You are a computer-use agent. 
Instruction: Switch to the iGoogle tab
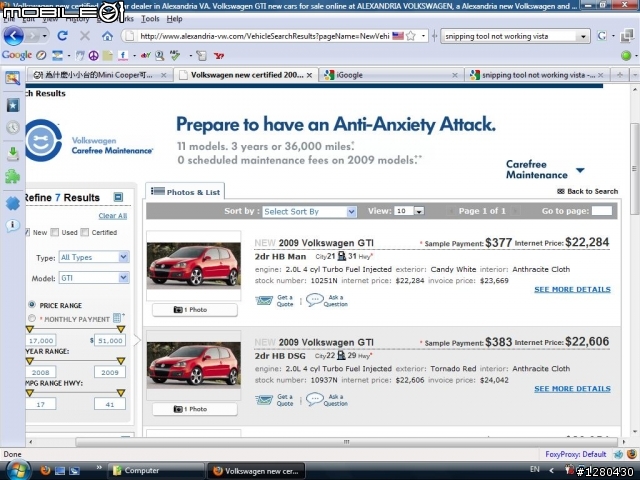391,75
